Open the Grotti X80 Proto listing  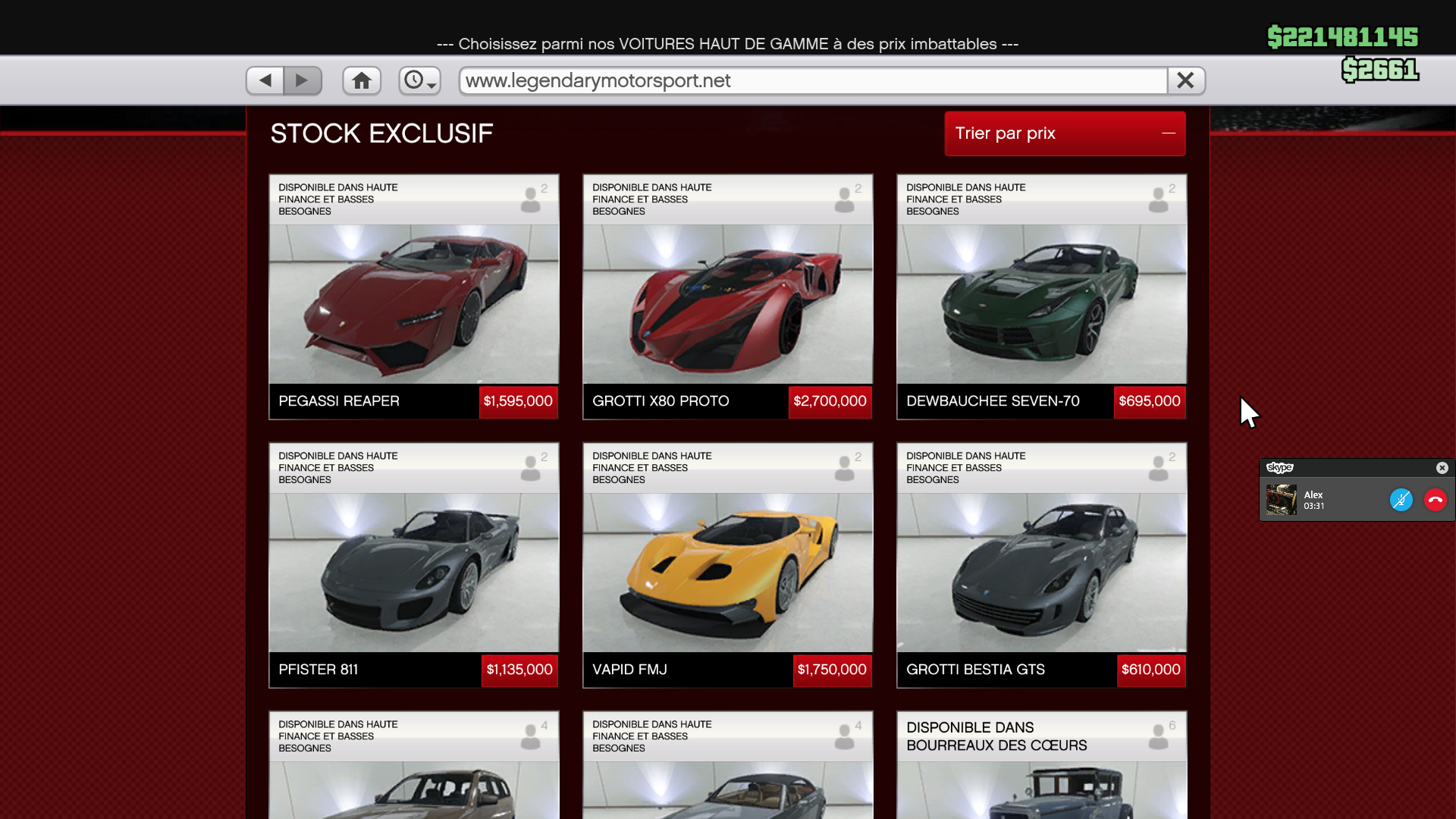coord(727,303)
